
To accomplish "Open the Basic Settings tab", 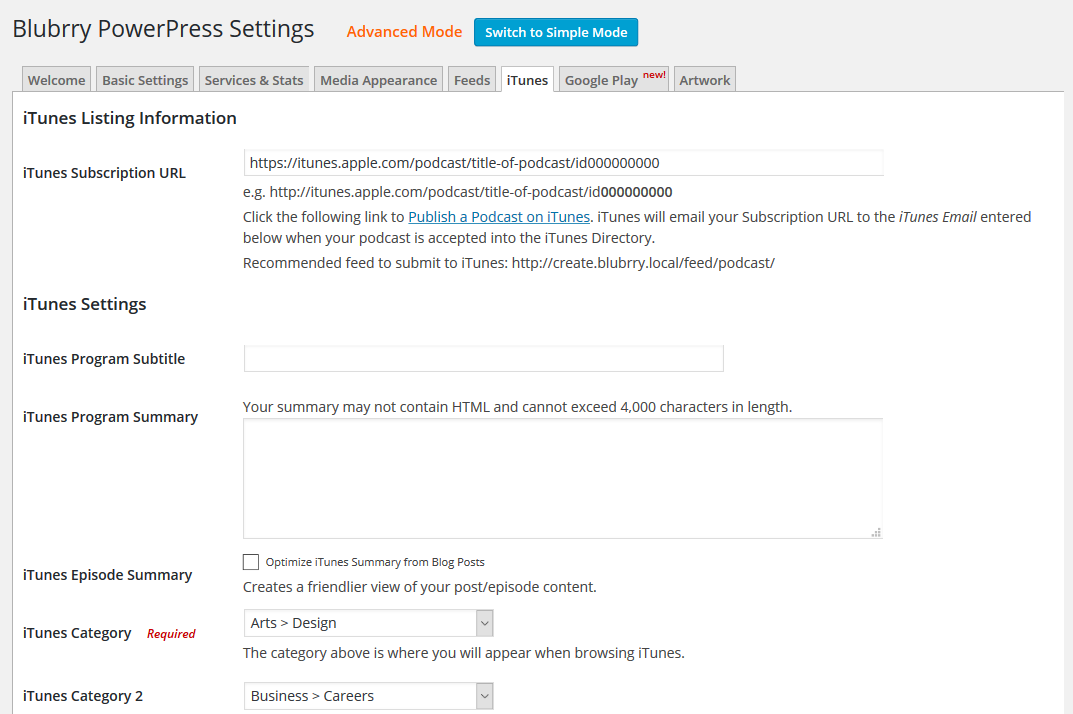I will (145, 79).
